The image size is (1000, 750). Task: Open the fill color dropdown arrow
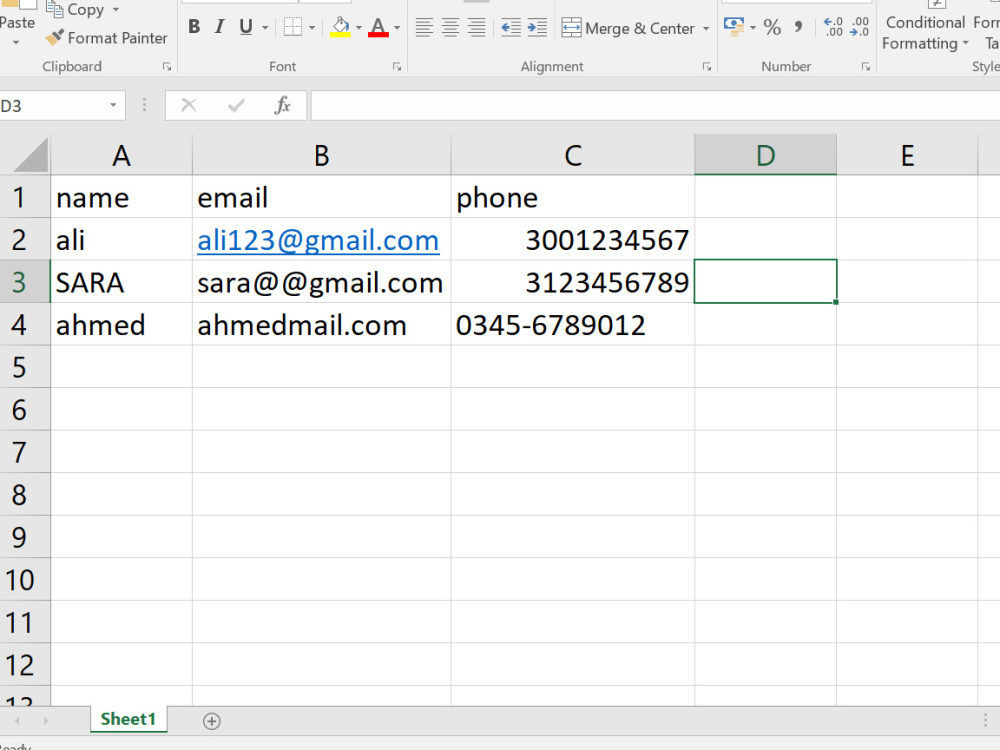(358, 28)
